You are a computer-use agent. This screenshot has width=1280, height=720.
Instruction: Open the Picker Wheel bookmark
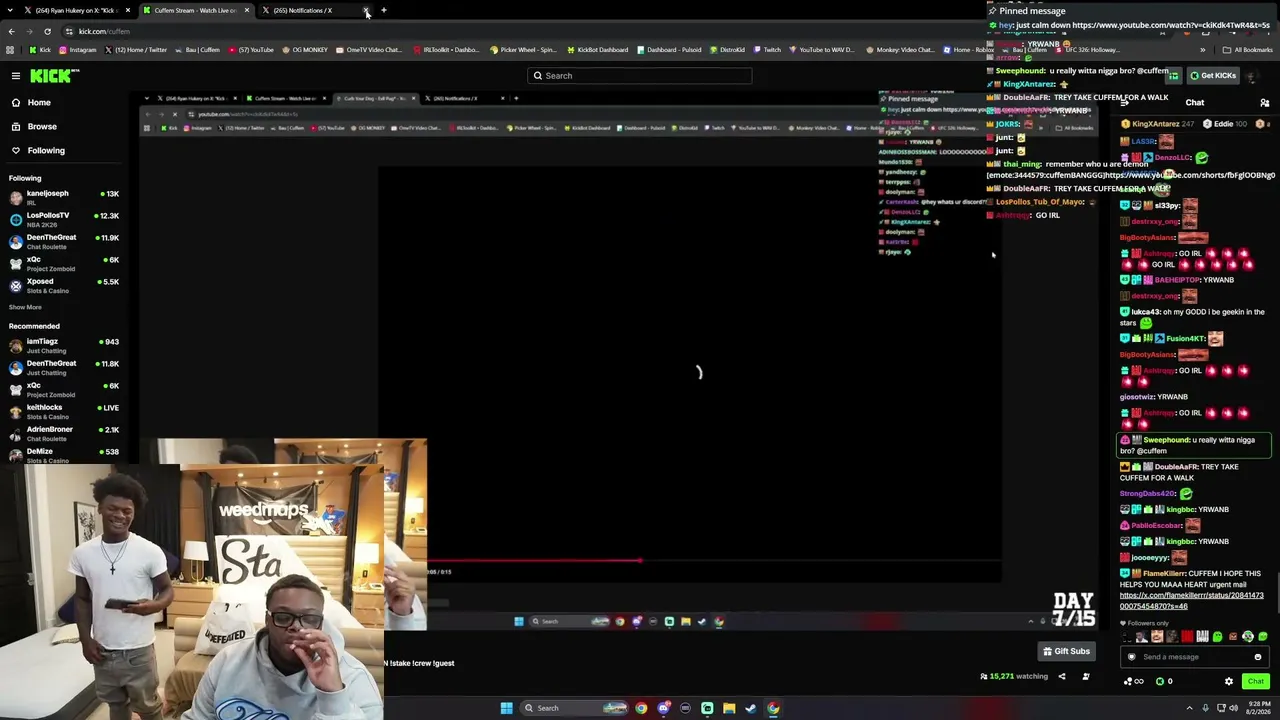522,50
